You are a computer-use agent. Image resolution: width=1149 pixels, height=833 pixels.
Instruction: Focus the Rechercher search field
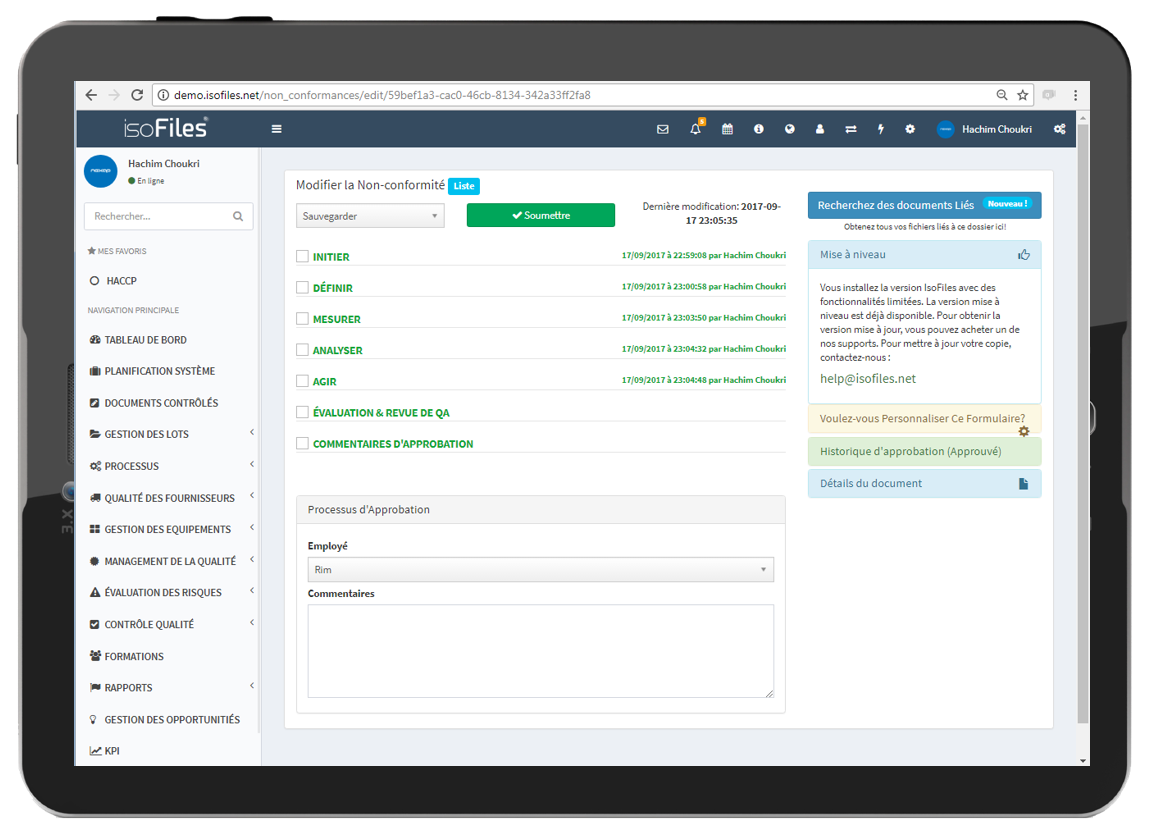coord(169,216)
